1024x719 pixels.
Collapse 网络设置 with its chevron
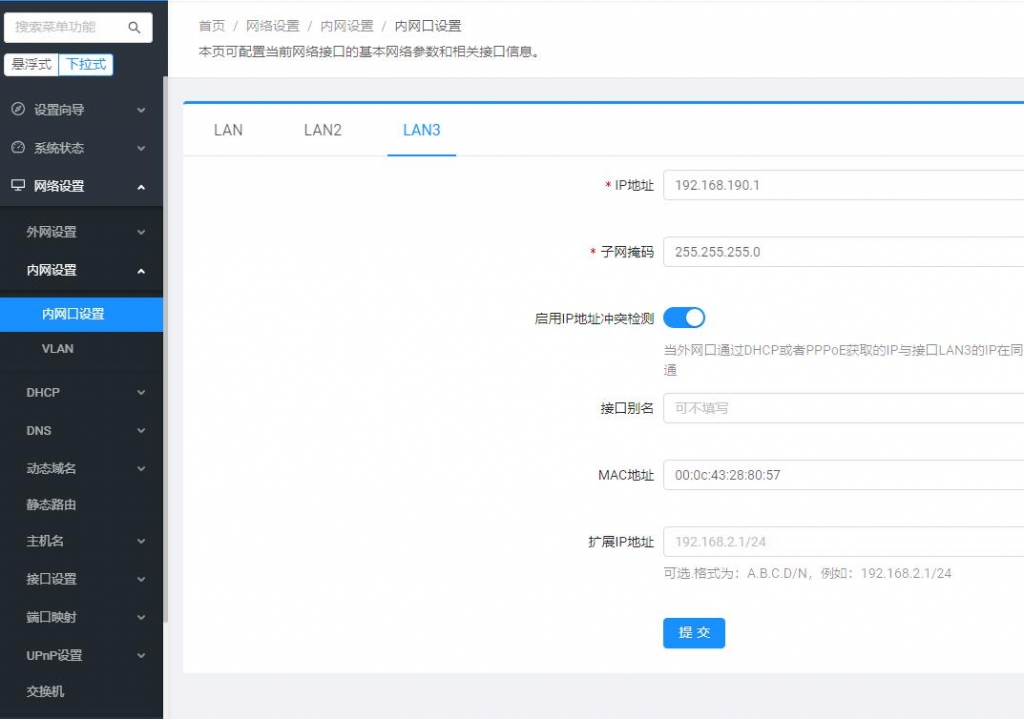pyautogui.click(x=141, y=187)
